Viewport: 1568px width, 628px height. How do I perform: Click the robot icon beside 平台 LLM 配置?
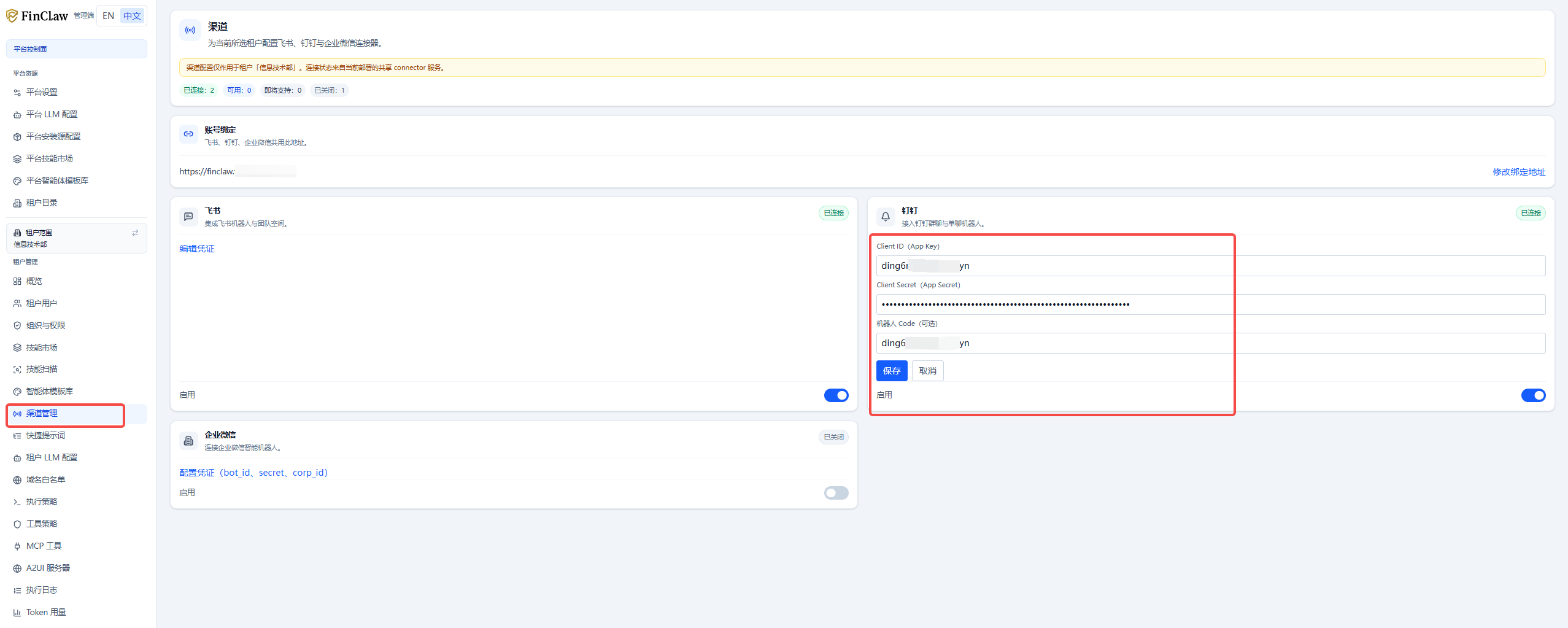pos(17,115)
